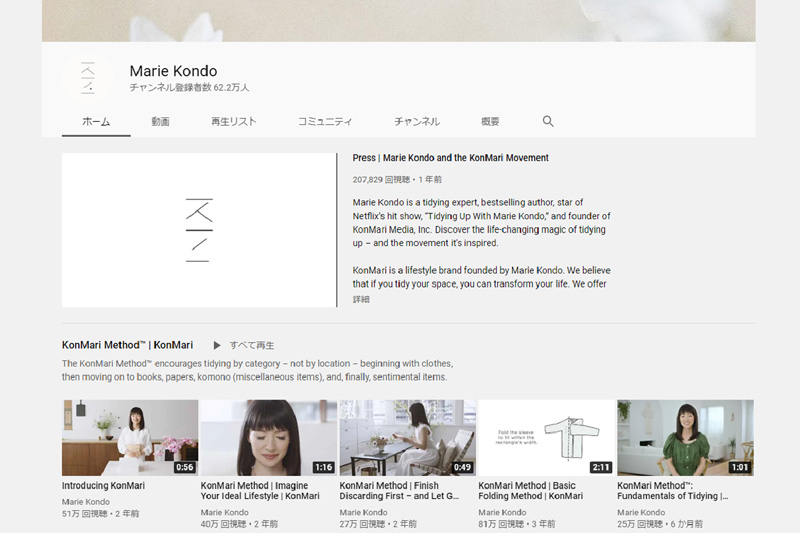Open the Introducing KonMari video thumbnail
This screenshot has width=800, height=533.
pos(130,438)
